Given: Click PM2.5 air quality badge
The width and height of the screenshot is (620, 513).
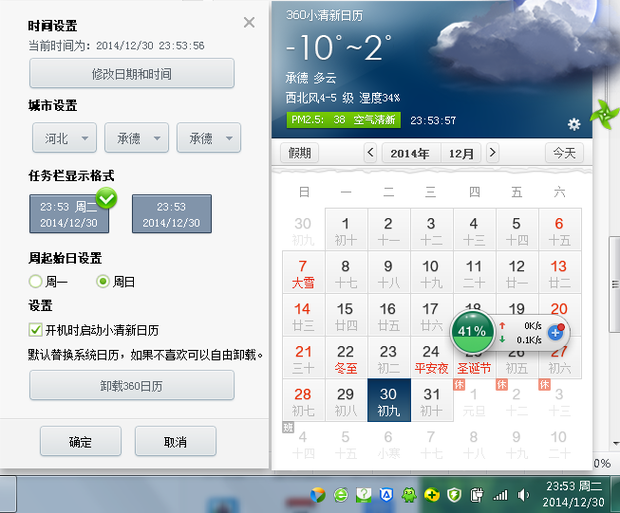Looking at the screenshot, I should (x=344, y=120).
